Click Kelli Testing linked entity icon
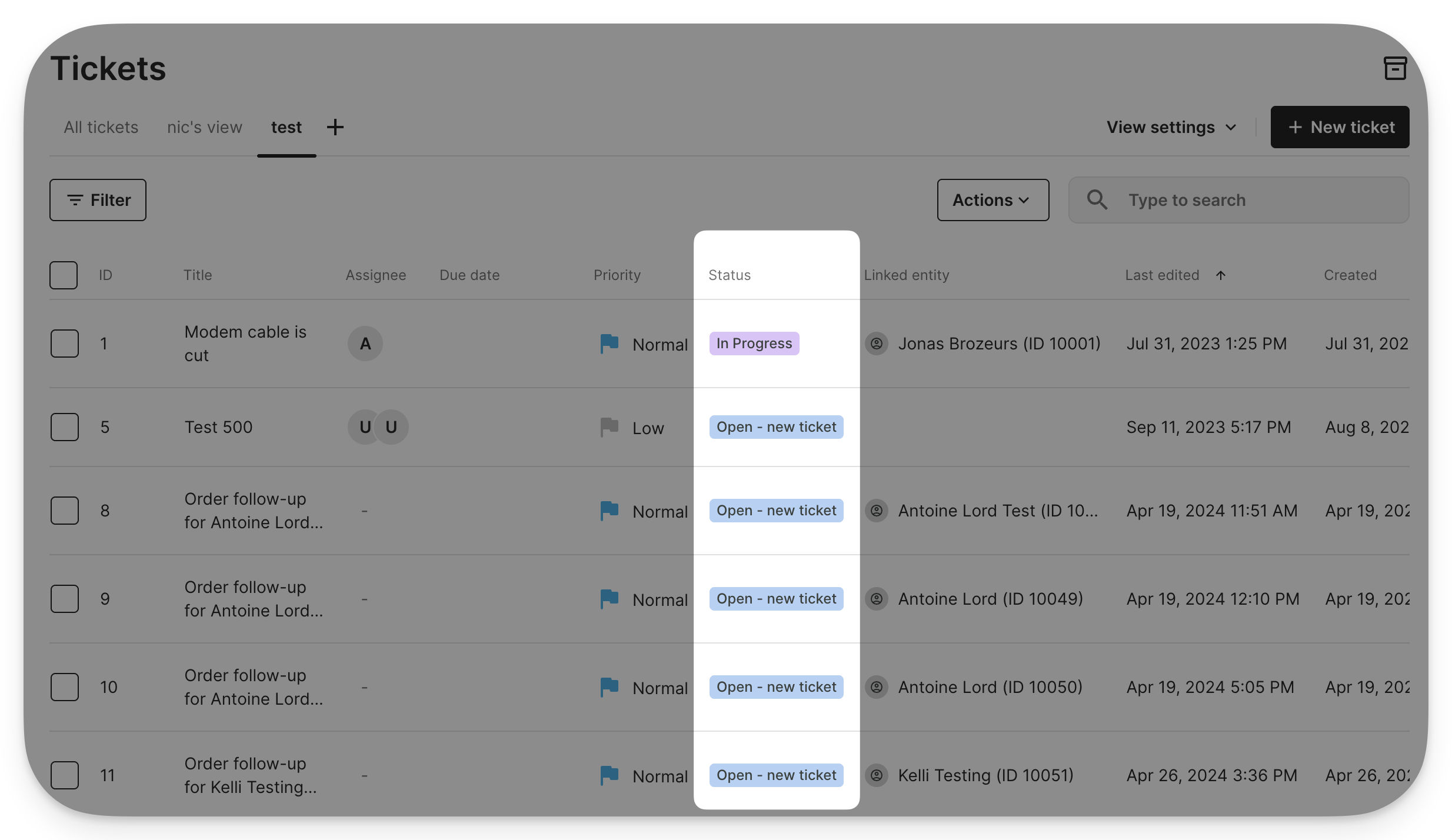Screen dimensions: 1452x840 [x=877, y=775]
